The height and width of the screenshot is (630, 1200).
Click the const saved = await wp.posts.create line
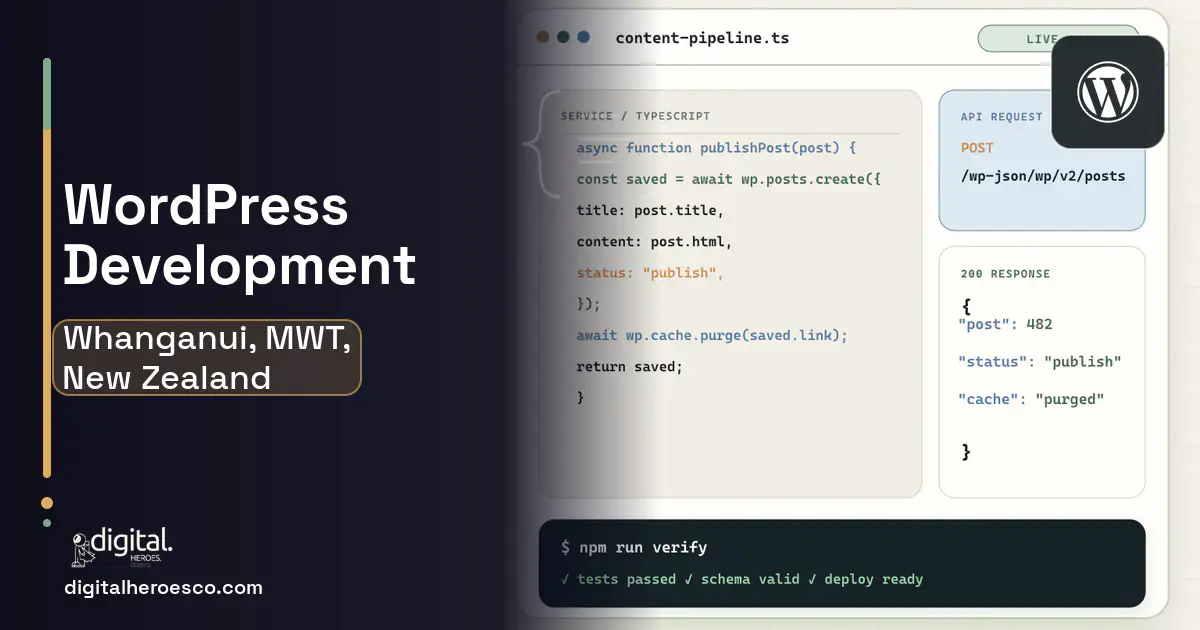pyautogui.click(x=728, y=180)
